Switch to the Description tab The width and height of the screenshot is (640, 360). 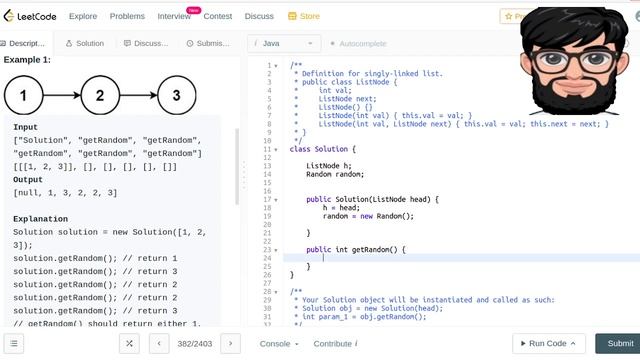pos(23,43)
